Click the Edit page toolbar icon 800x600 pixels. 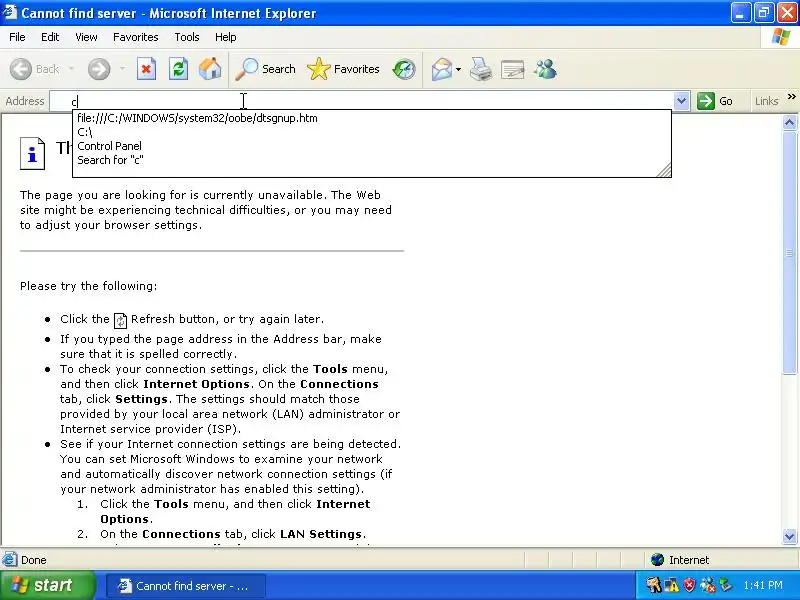click(513, 69)
